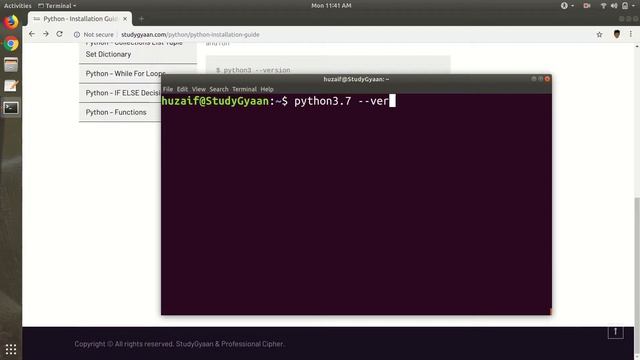Open terminal Help menu

tap(267, 89)
